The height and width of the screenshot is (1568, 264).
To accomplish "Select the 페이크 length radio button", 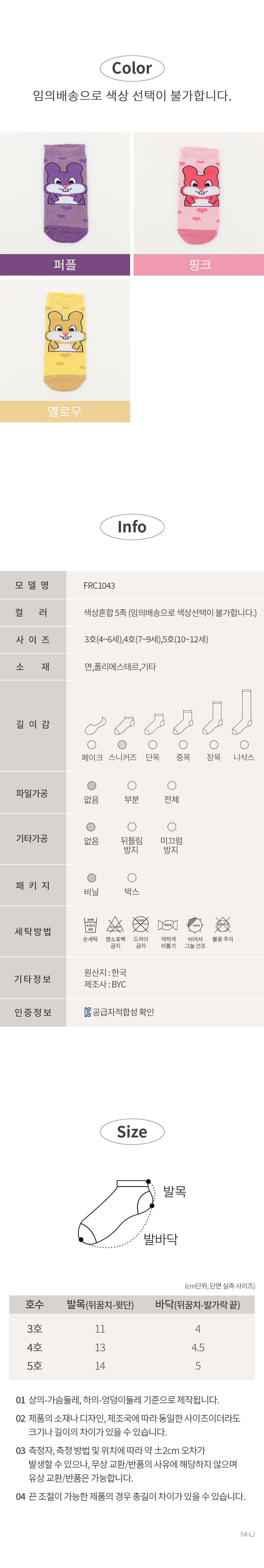I will [91, 744].
